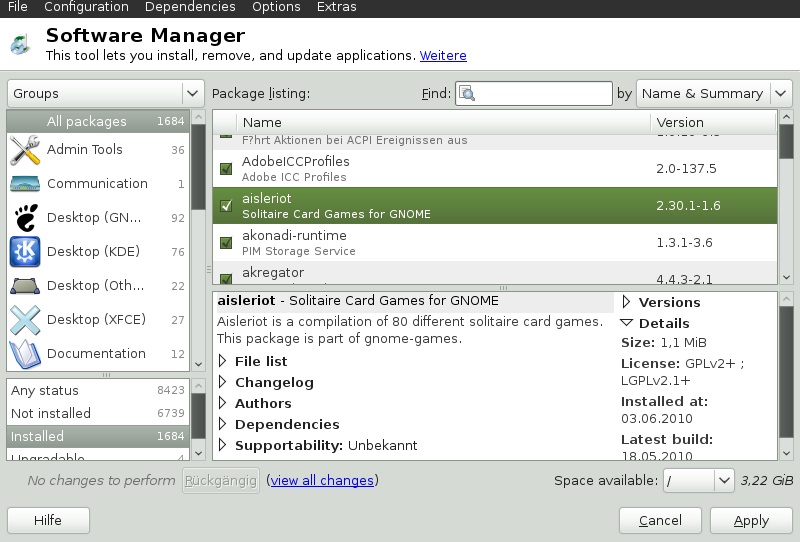Screen dimensions: 800x542
Task: Click the Admin Tools wrench icon
Action: click(x=24, y=150)
